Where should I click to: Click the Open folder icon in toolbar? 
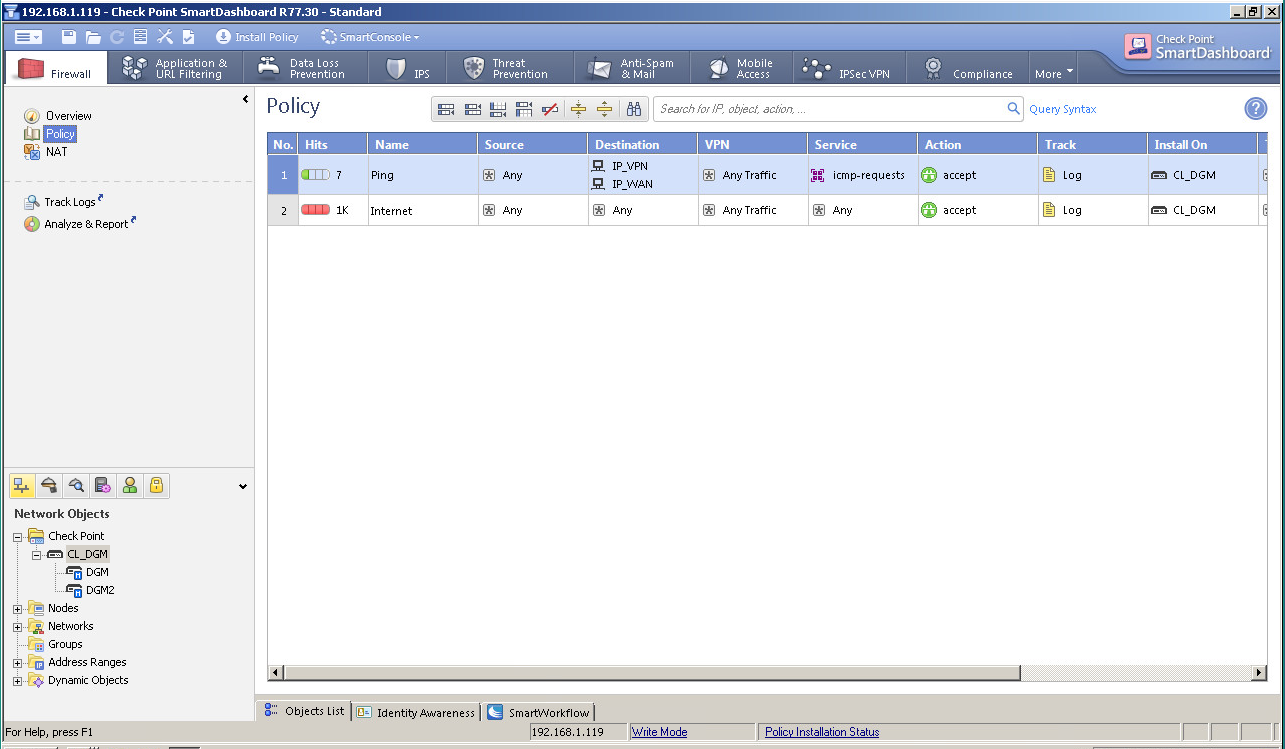pyautogui.click(x=93, y=37)
